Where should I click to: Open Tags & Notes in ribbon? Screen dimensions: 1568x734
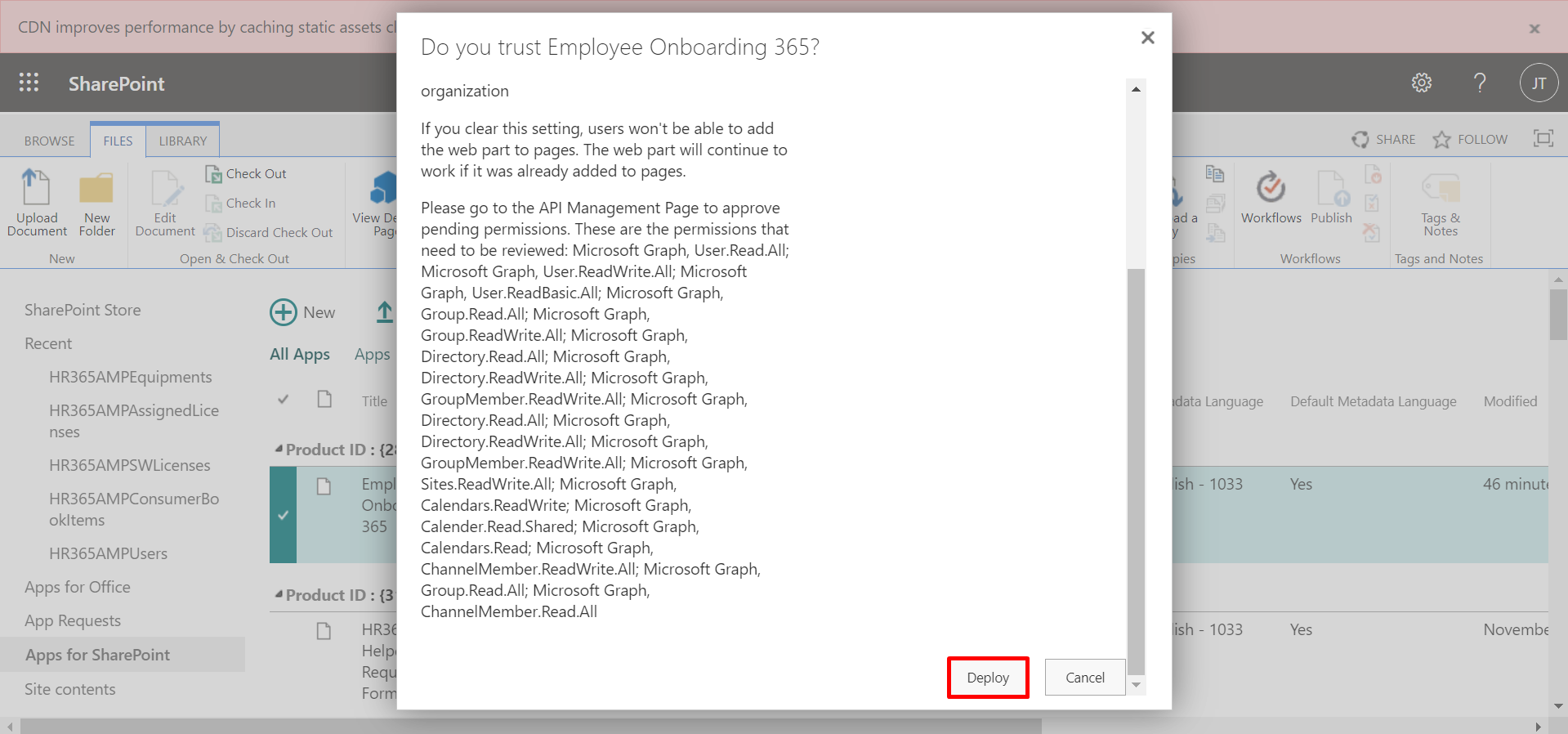pos(1441,204)
